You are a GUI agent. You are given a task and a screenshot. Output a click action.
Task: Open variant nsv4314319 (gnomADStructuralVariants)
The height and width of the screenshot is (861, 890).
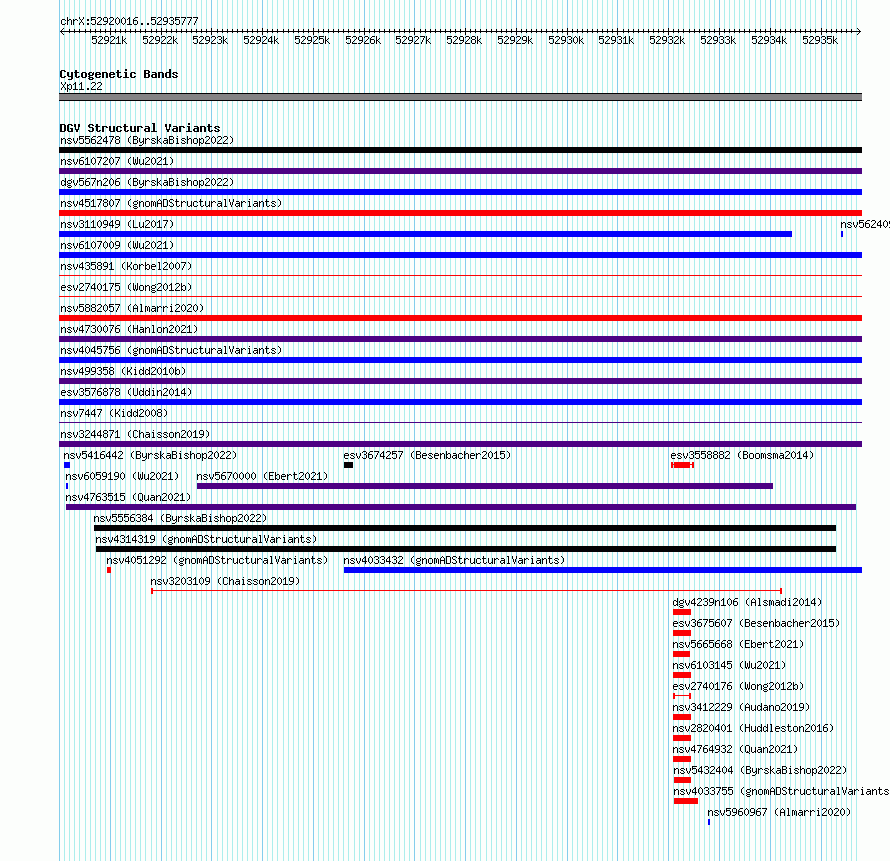[206, 539]
